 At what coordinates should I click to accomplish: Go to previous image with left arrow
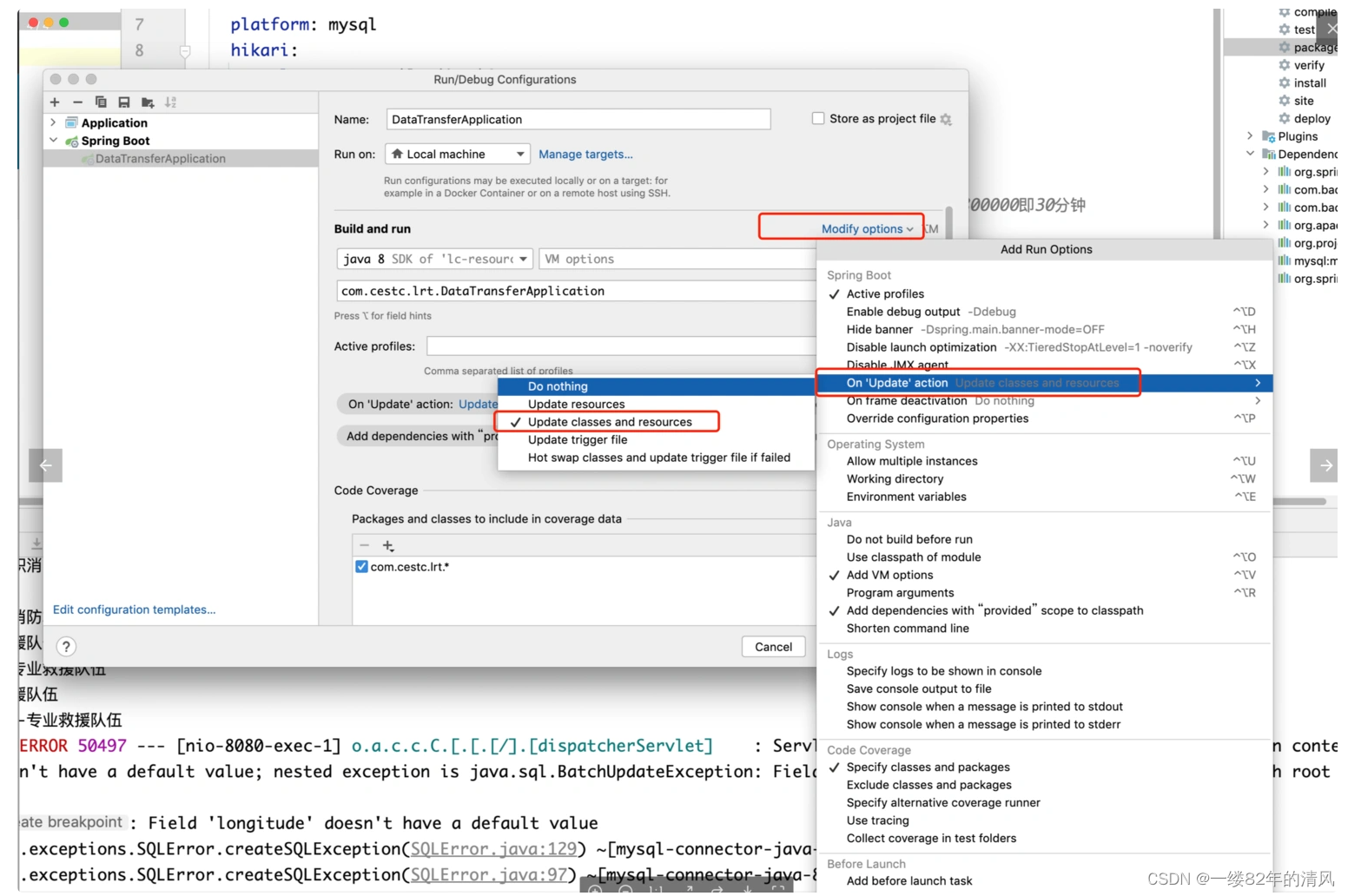(45, 465)
